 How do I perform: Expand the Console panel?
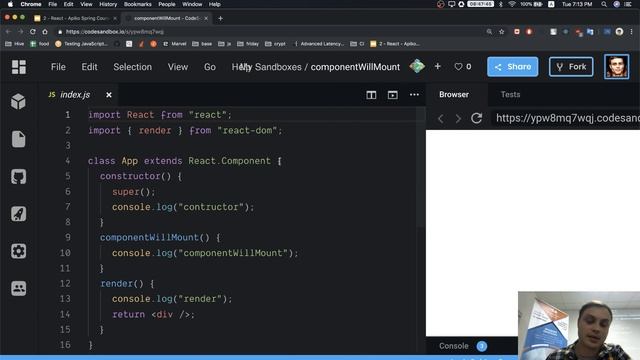tap(453, 346)
